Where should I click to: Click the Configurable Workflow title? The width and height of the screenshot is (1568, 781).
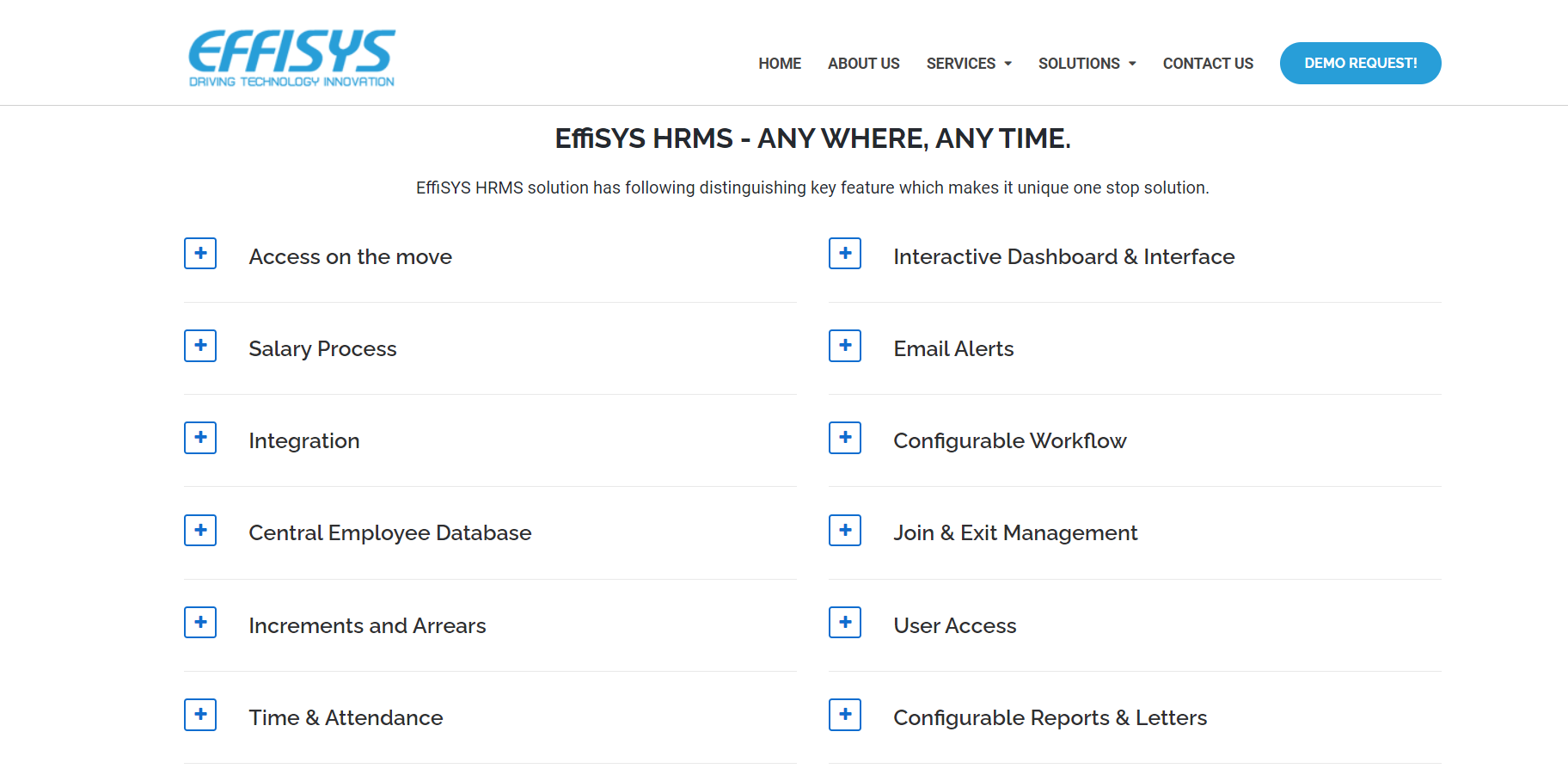pyautogui.click(x=1010, y=441)
